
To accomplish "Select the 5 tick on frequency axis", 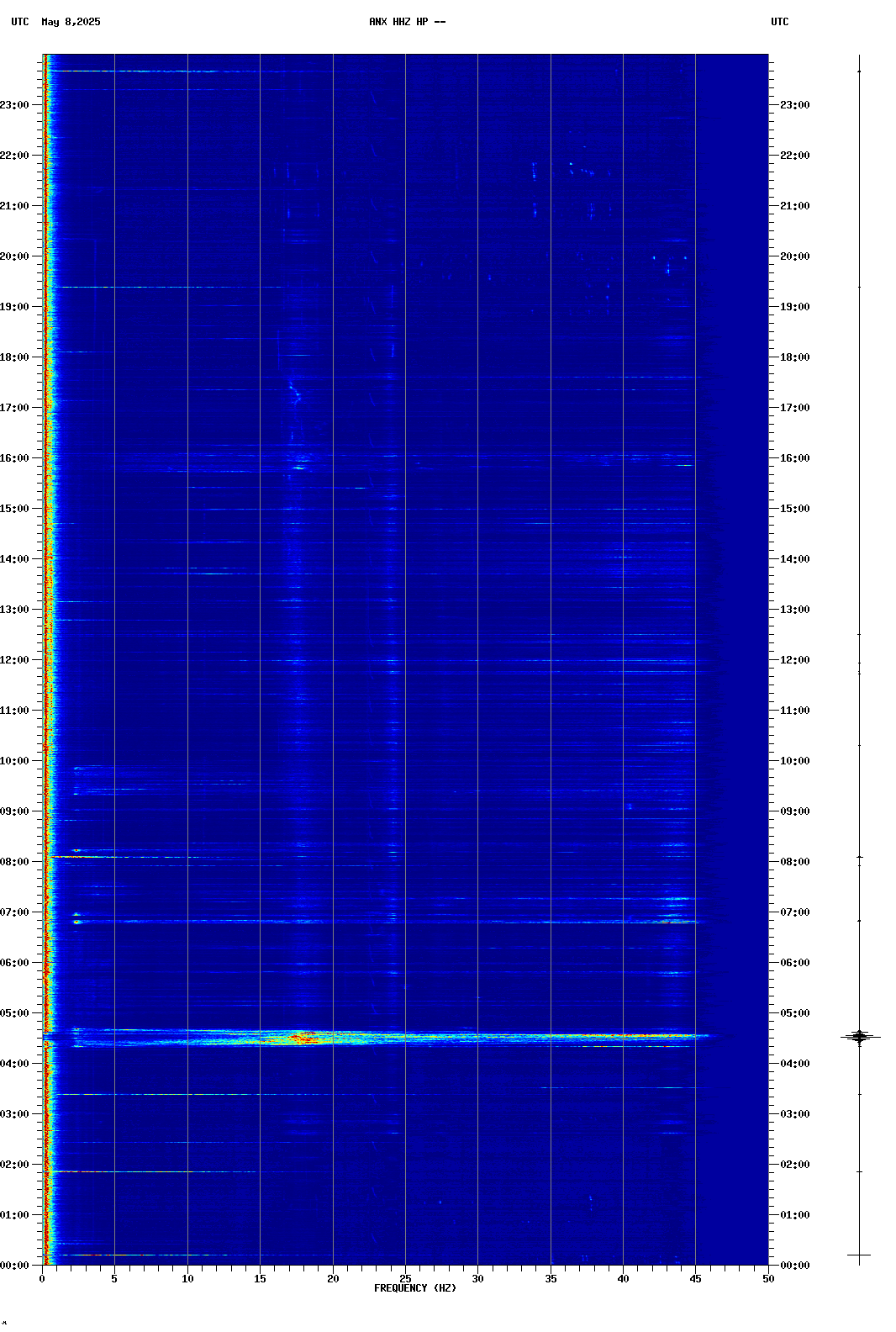I will tap(114, 1279).
